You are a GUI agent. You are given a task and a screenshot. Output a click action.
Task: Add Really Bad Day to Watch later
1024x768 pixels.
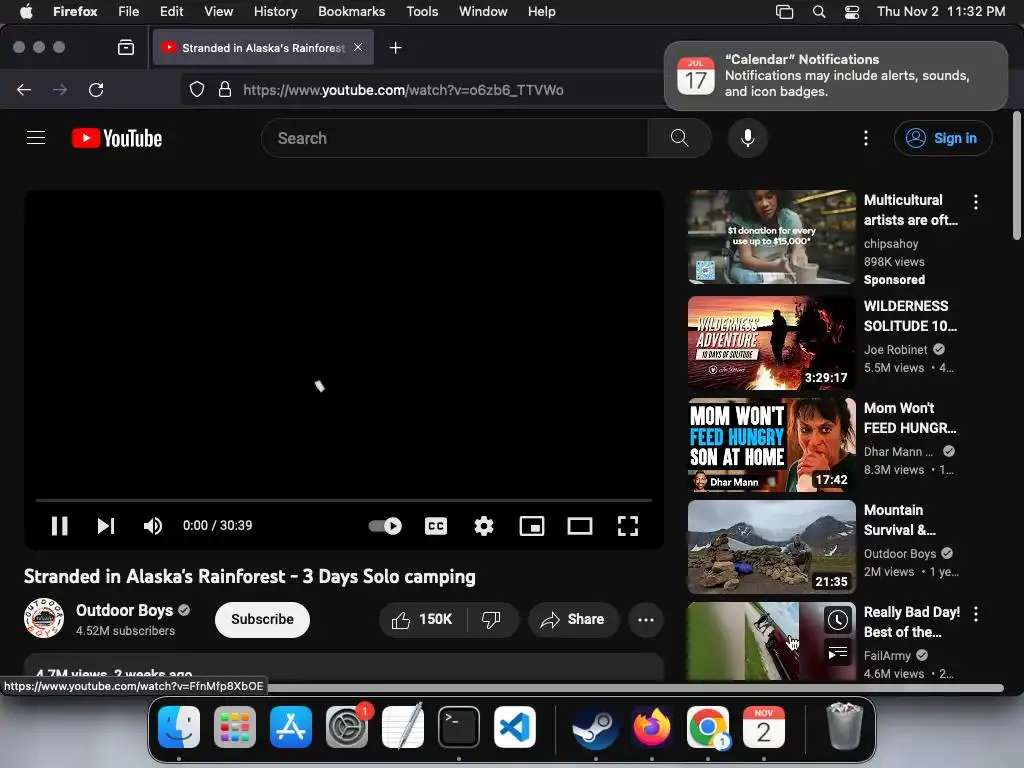837,620
